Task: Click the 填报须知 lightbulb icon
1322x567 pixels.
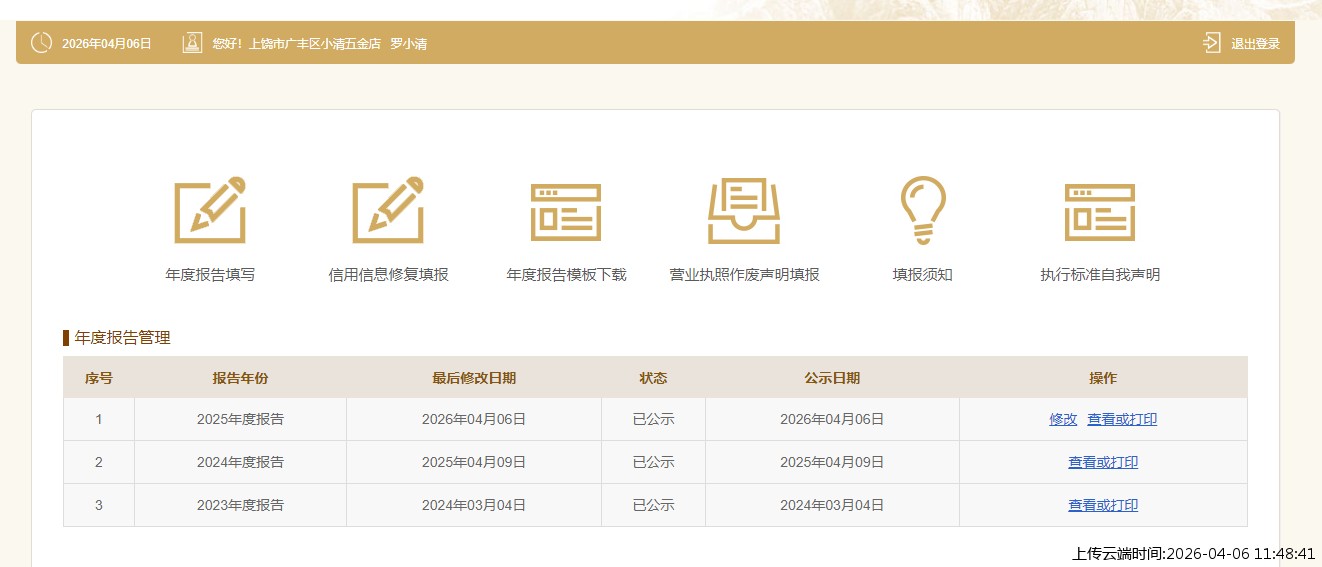Action: pyautogui.click(x=922, y=210)
